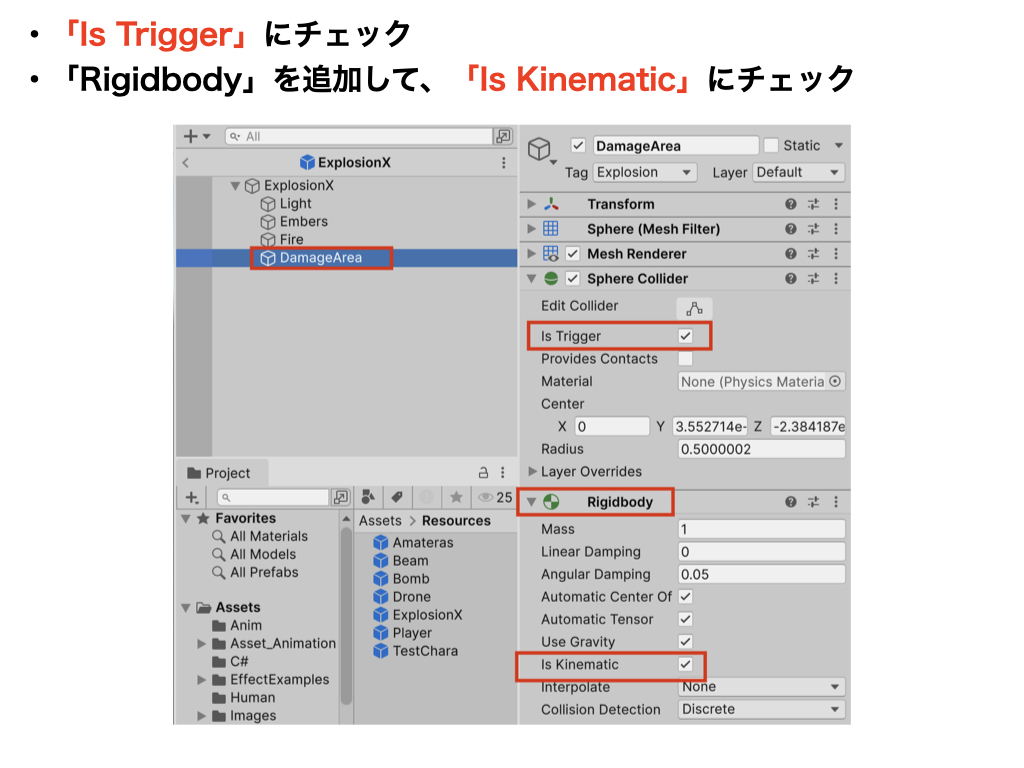This screenshot has width=1024, height=768.
Task: Open the hierarchy add (+) menu
Action: (x=196, y=136)
